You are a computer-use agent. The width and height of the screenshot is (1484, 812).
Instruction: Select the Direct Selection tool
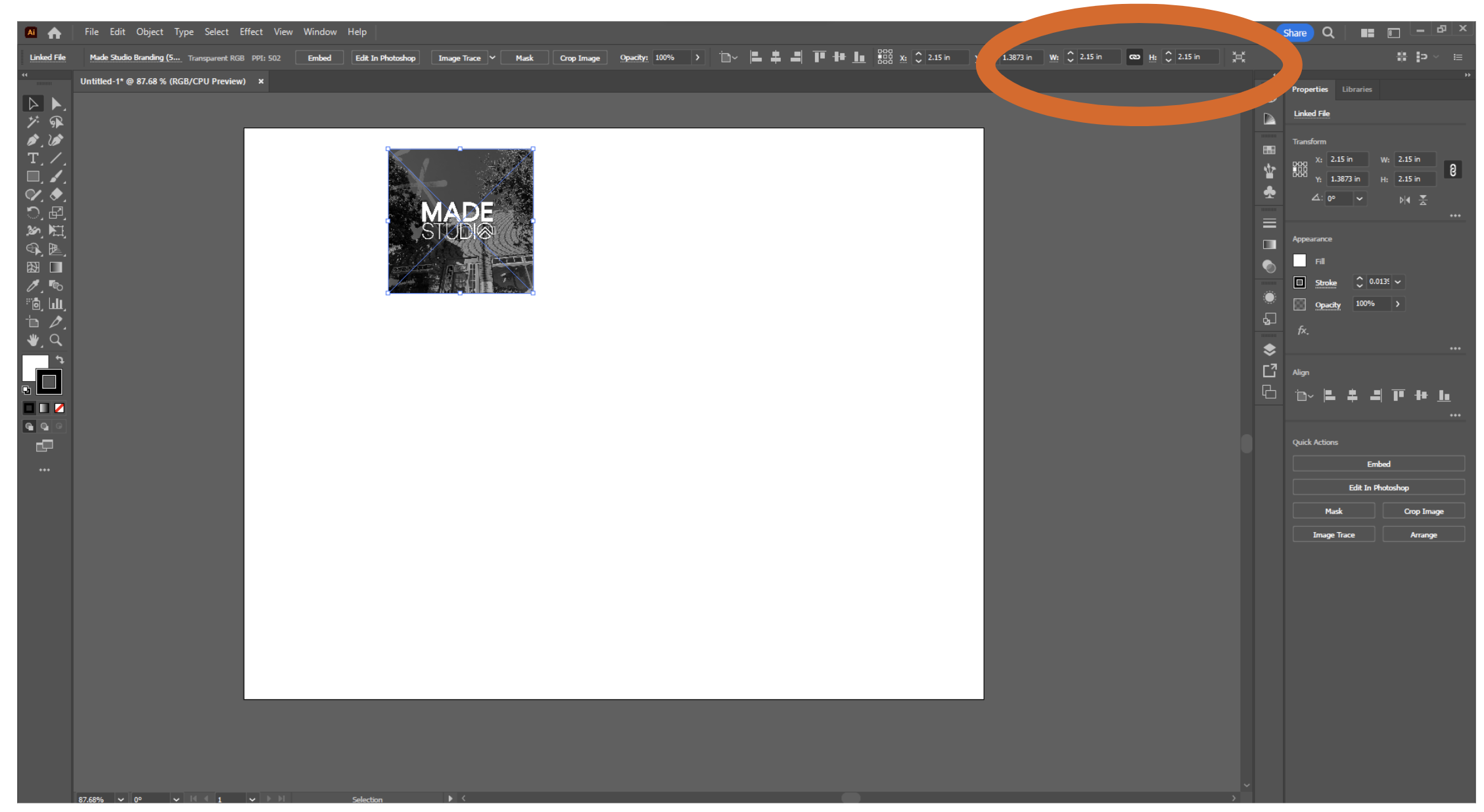57,103
